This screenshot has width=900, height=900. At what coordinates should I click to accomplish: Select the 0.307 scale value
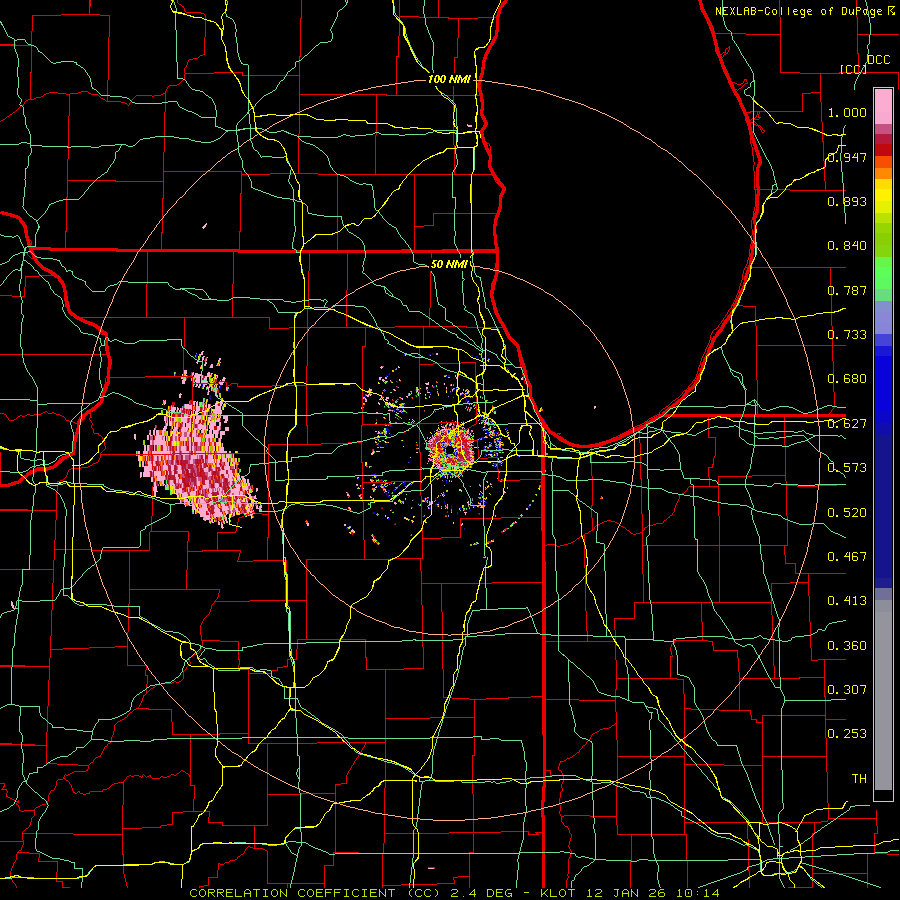(847, 690)
